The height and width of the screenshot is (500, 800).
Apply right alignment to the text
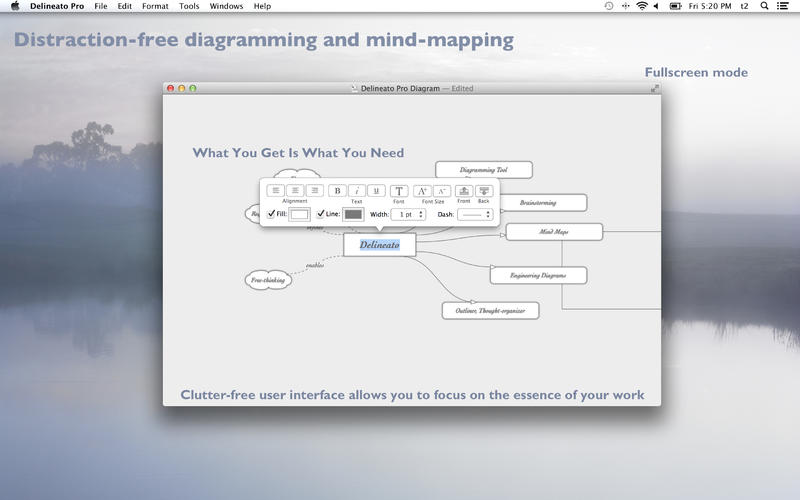point(314,190)
